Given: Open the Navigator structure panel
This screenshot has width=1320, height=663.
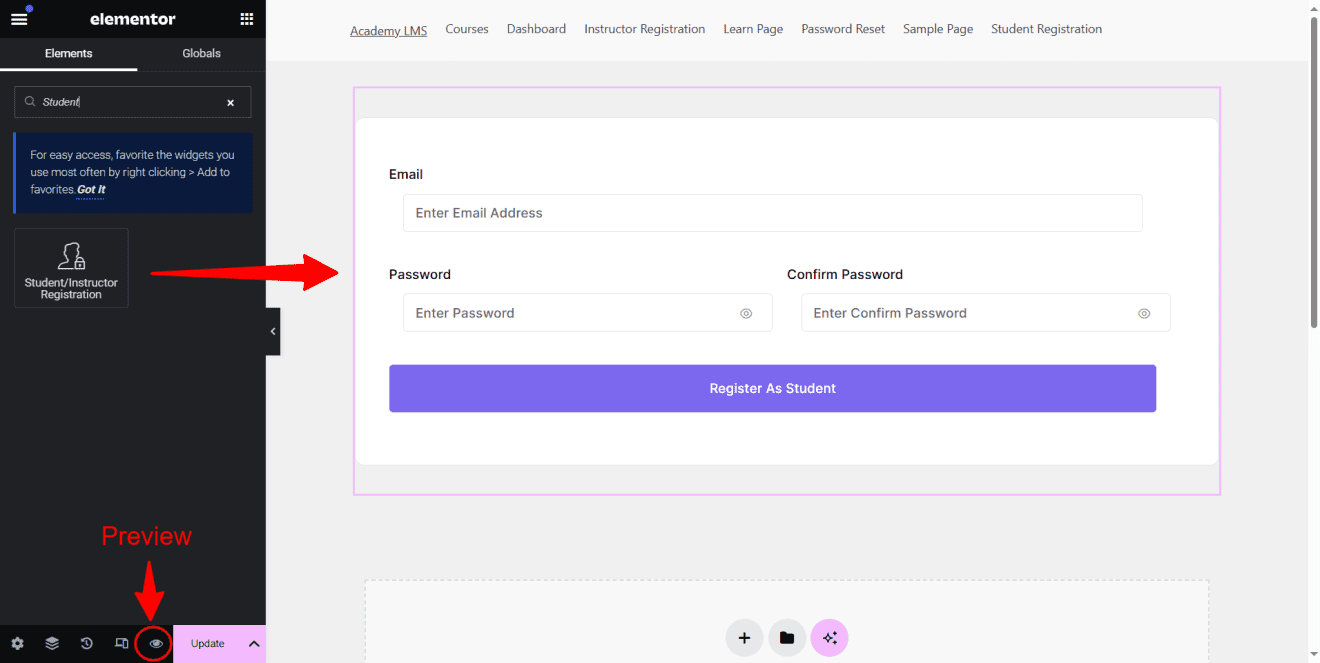Looking at the screenshot, I should point(51,643).
